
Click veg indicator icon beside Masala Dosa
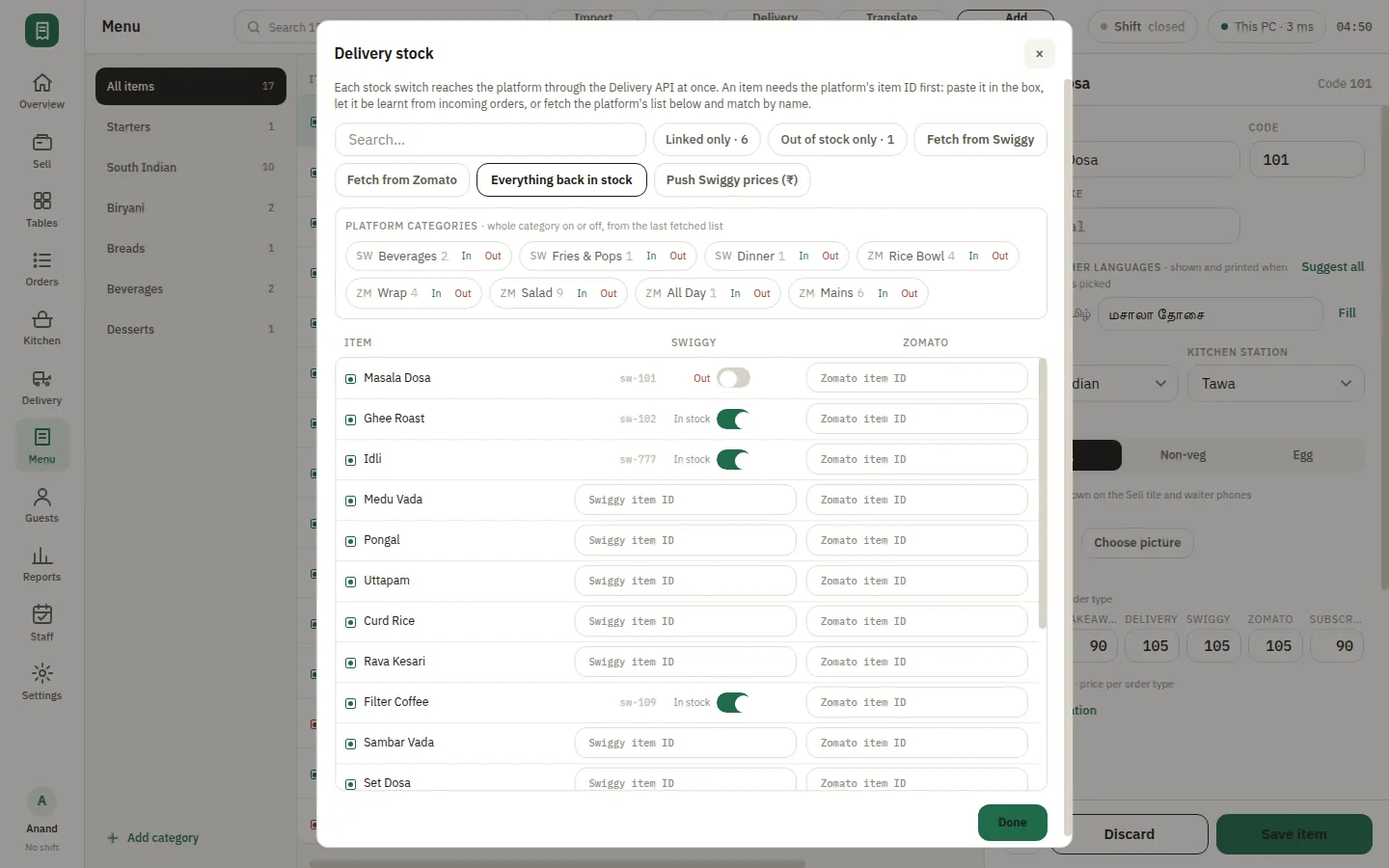pyautogui.click(x=351, y=379)
